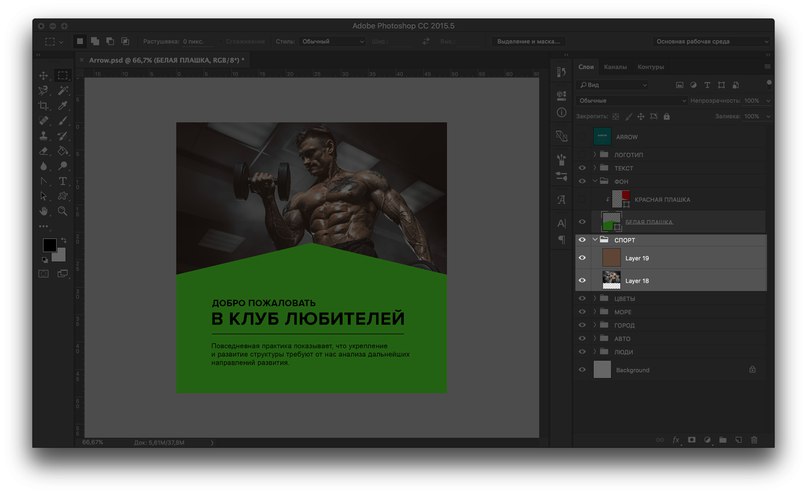Open the Info panel icon
Viewport: 807px width, 494px height.
(562, 112)
